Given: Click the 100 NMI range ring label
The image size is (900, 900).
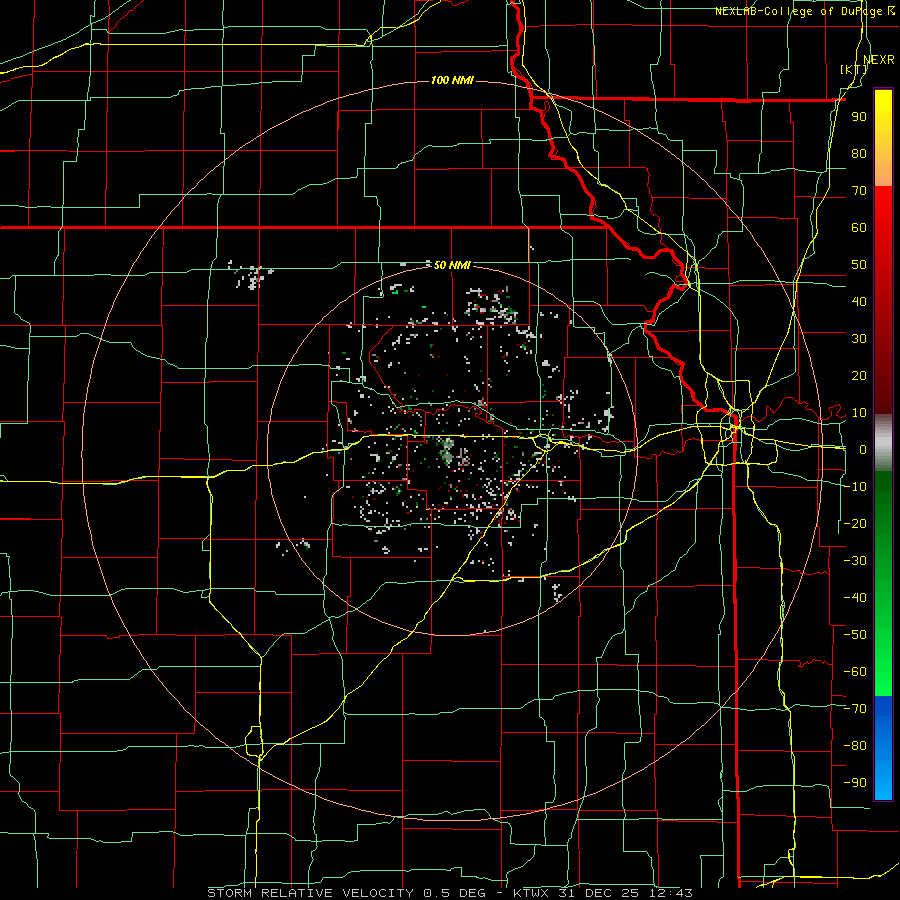Looking at the screenshot, I should [x=452, y=80].
